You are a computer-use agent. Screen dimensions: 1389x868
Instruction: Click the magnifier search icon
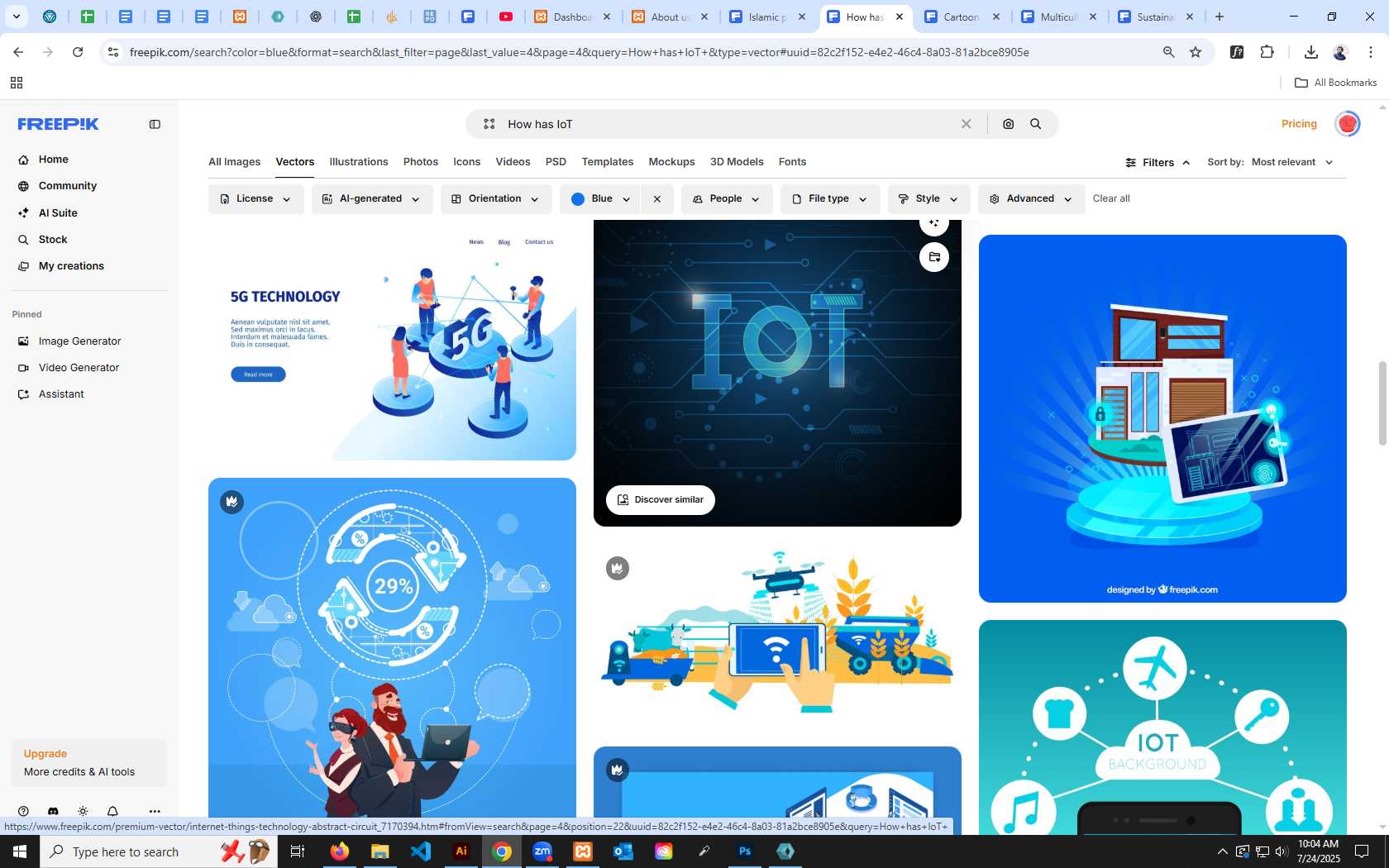(x=1036, y=124)
